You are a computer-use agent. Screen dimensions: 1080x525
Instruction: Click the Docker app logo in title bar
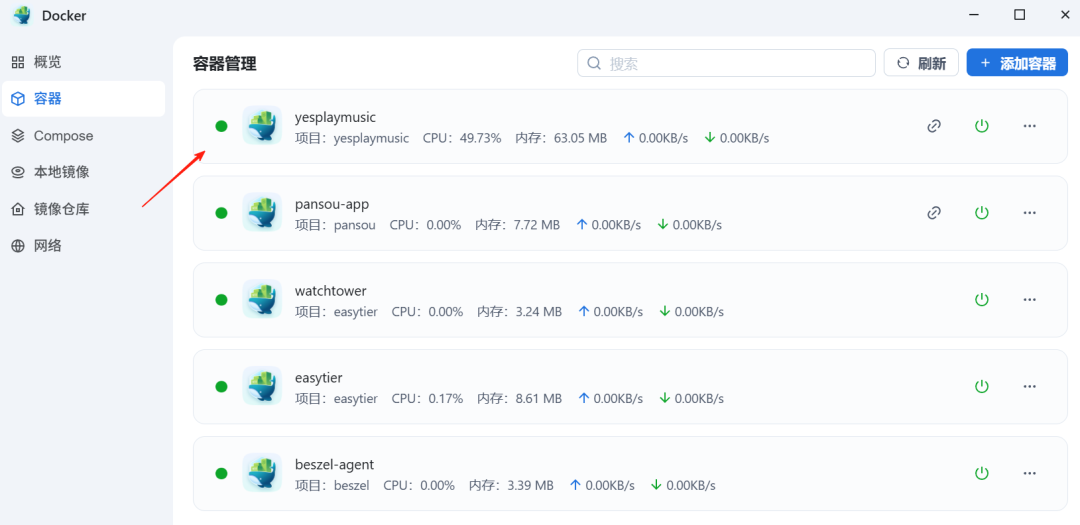click(x=22, y=15)
